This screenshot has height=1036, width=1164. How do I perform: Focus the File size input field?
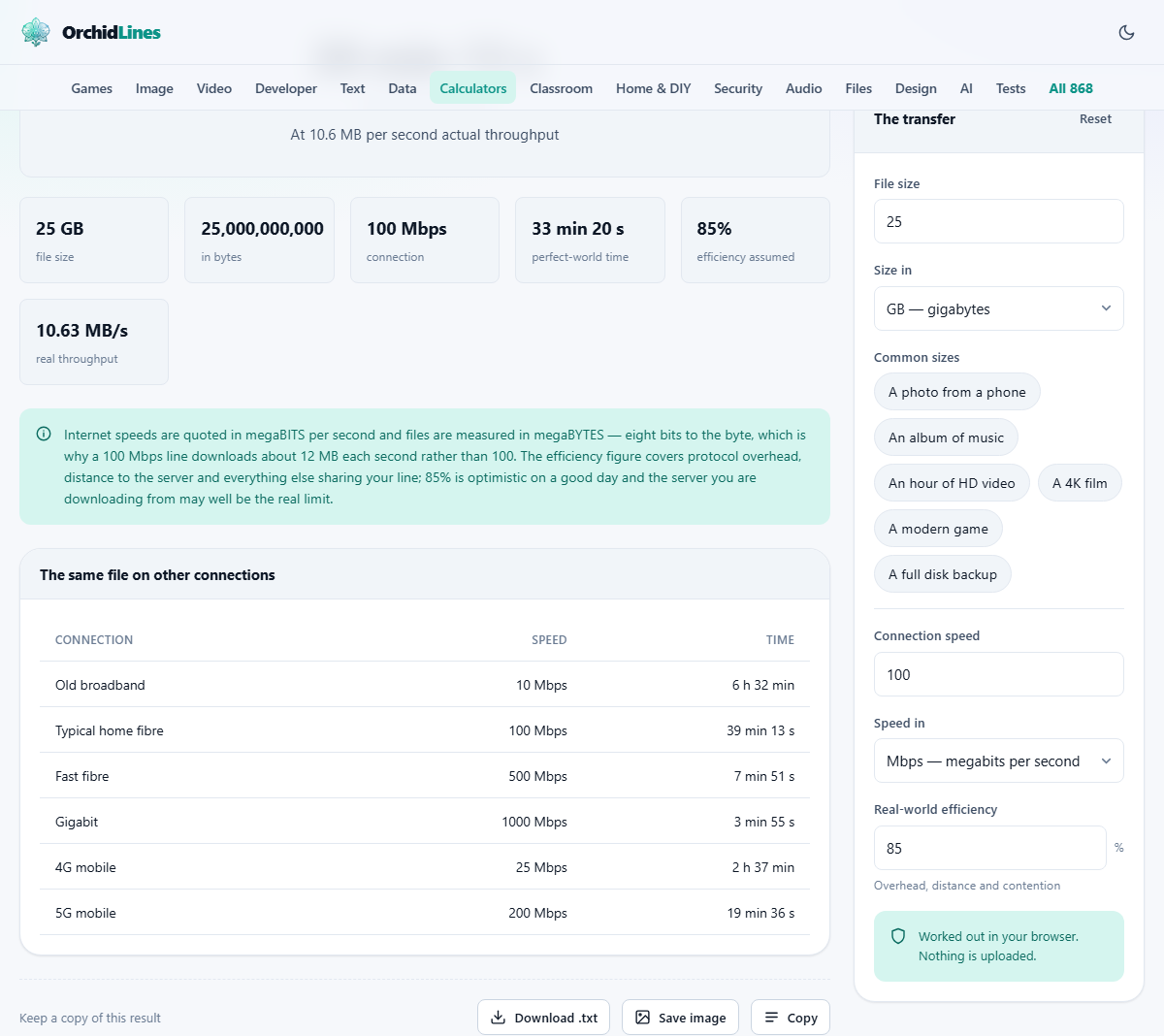(x=998, y=221)
